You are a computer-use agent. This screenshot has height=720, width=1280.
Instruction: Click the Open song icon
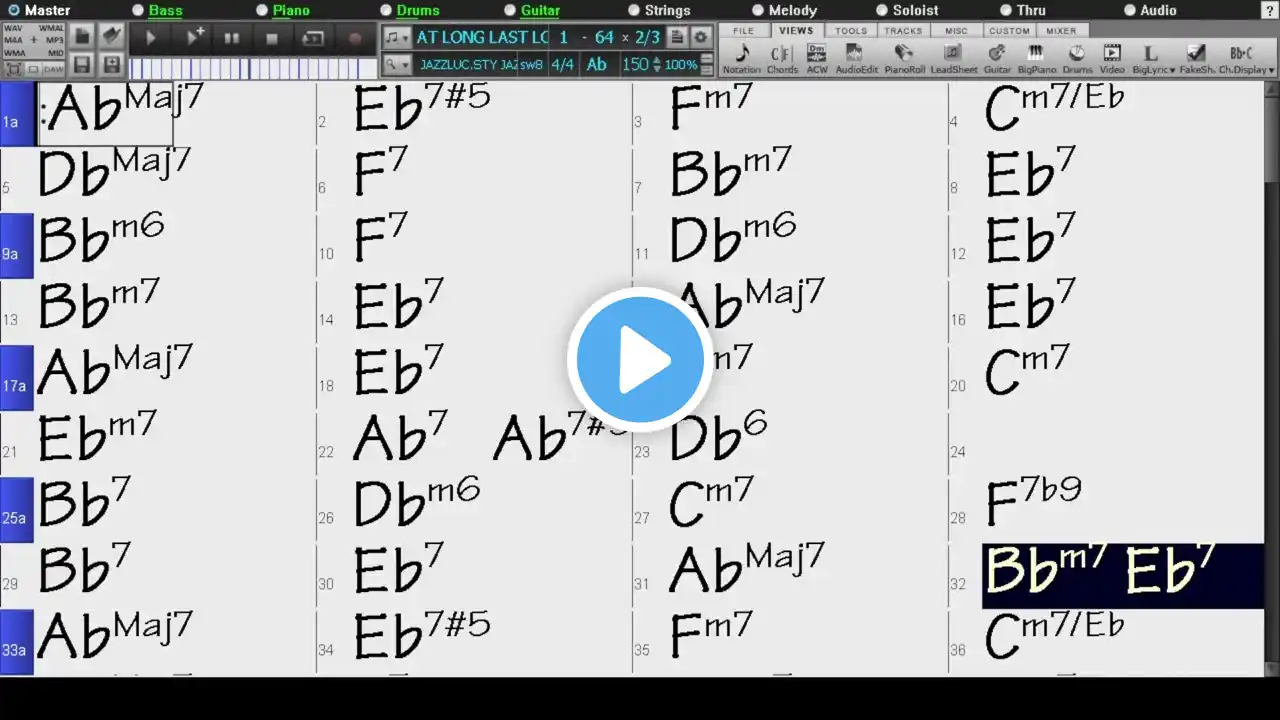tap(112, 37)
